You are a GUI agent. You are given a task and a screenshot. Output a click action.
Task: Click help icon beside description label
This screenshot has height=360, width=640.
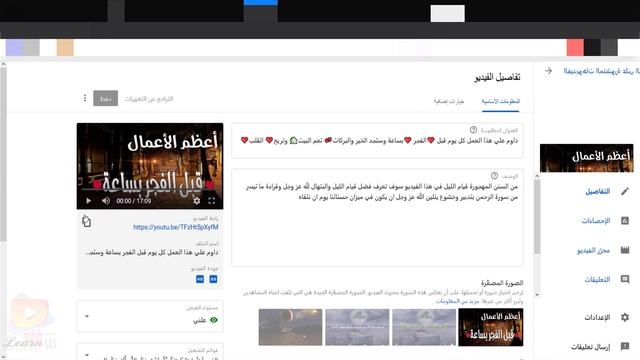(x=494, y=176)
